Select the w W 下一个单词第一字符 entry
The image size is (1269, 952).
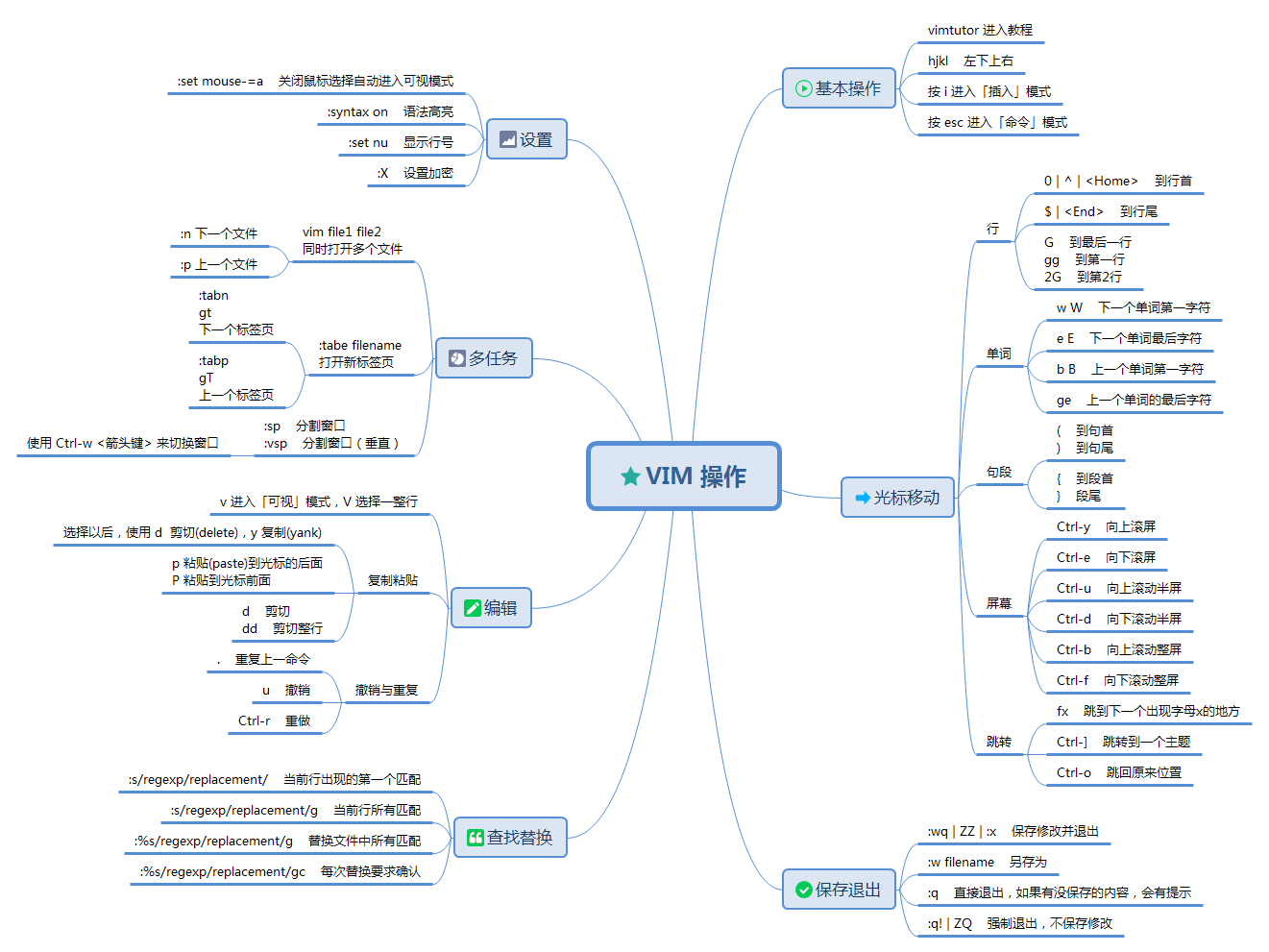pos(1134,307)
